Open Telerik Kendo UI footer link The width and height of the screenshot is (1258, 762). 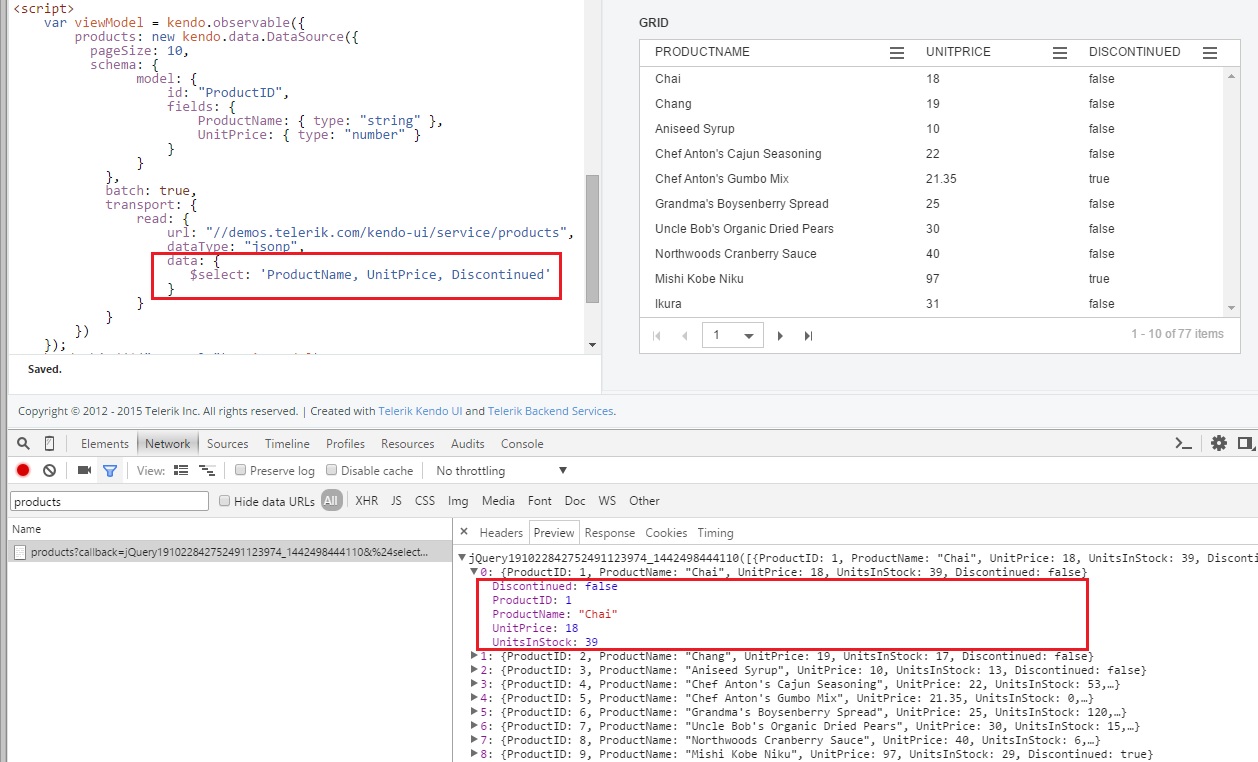click(x=420, y=411)
